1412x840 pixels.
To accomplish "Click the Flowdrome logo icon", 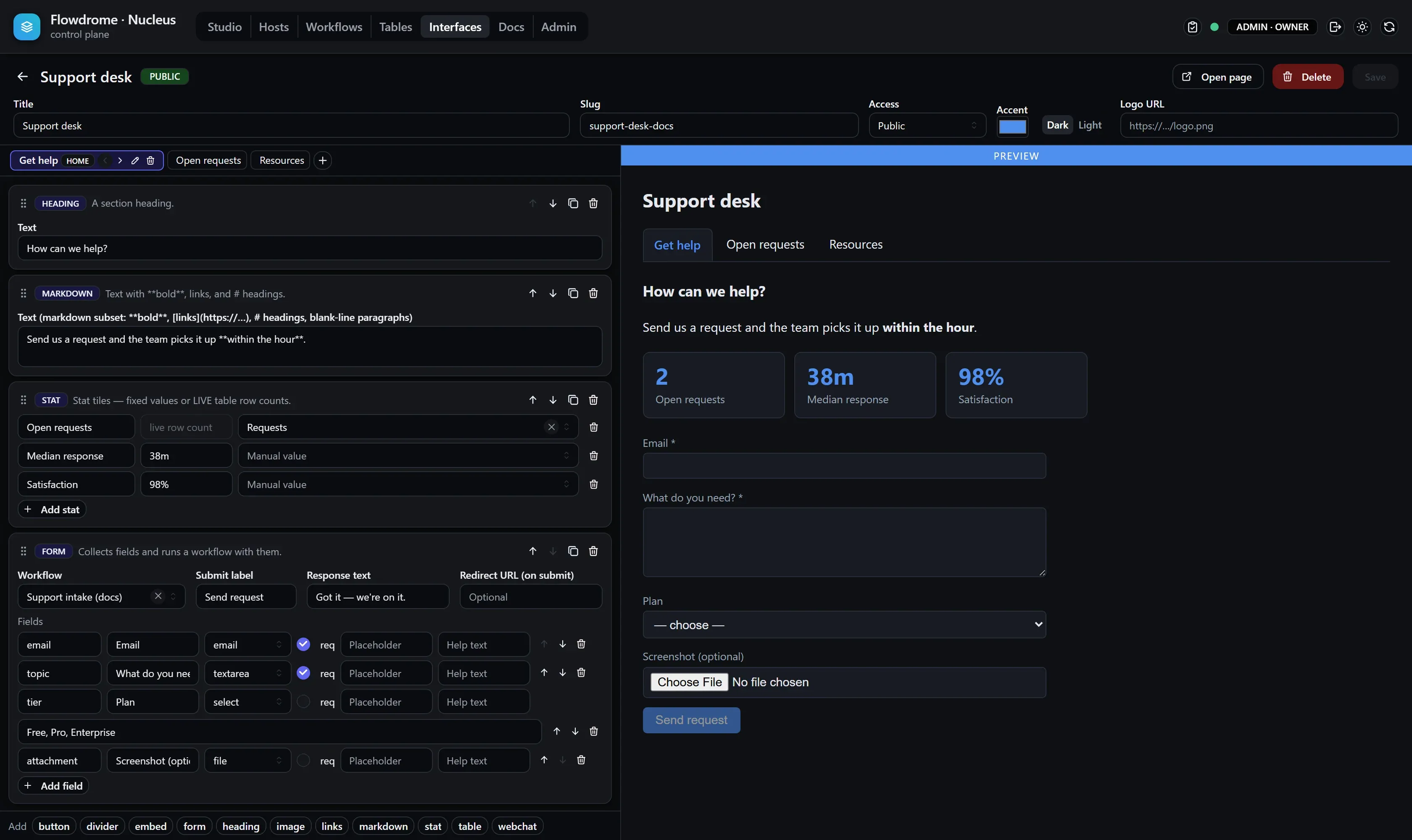I will (x=26, y=26).
